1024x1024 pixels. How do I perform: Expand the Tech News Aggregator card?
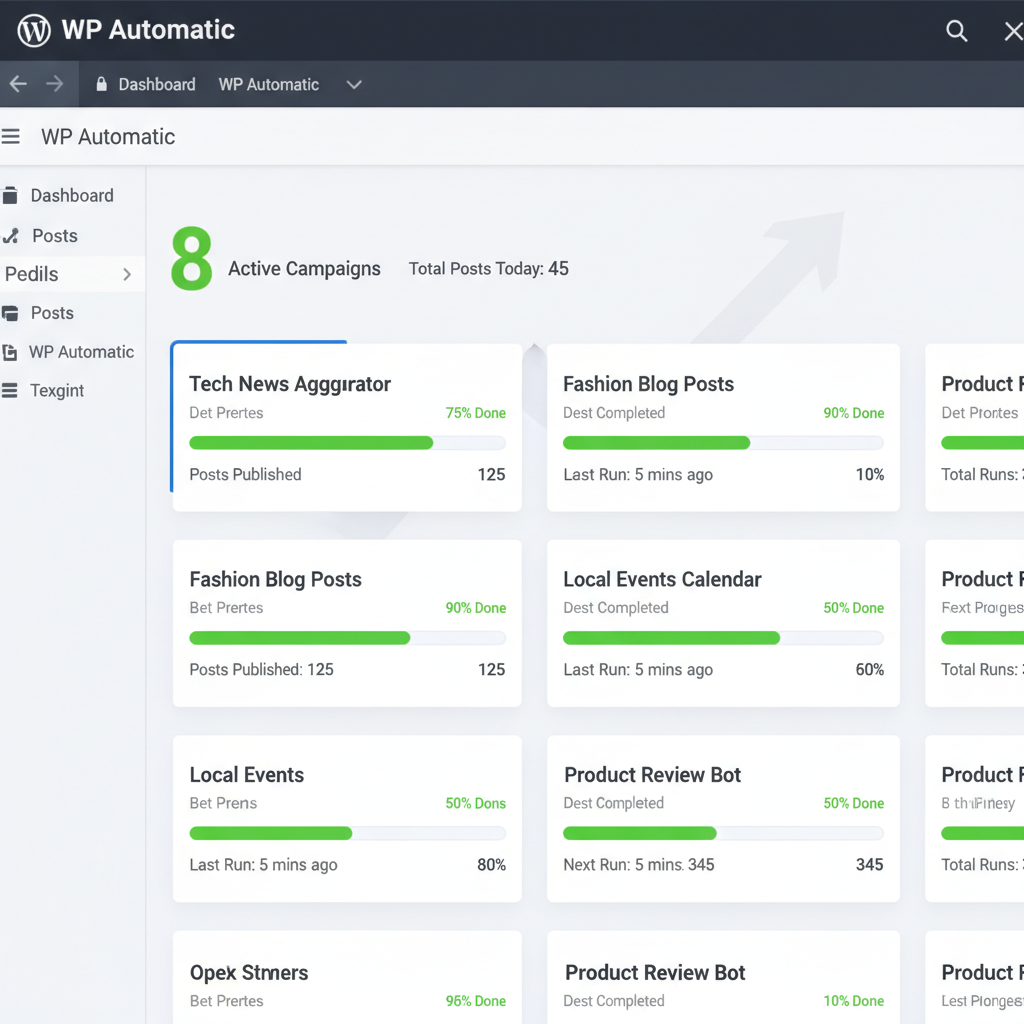[x=289, y=384]
